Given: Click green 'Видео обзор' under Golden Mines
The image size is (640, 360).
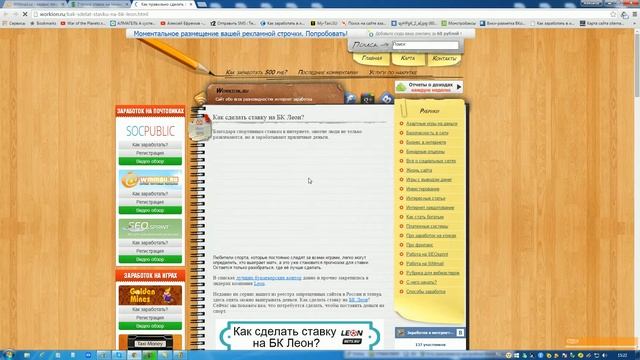Looking at the screenshot, I should [150, 326].
